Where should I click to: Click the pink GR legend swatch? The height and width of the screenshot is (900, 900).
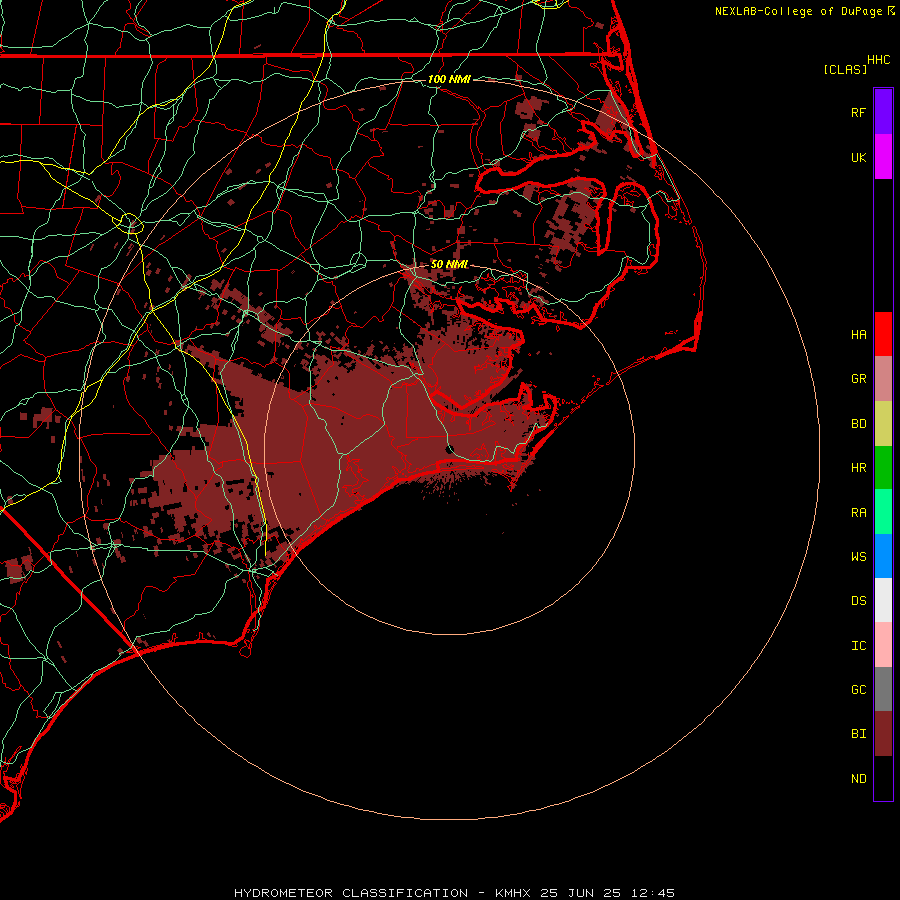883,379
